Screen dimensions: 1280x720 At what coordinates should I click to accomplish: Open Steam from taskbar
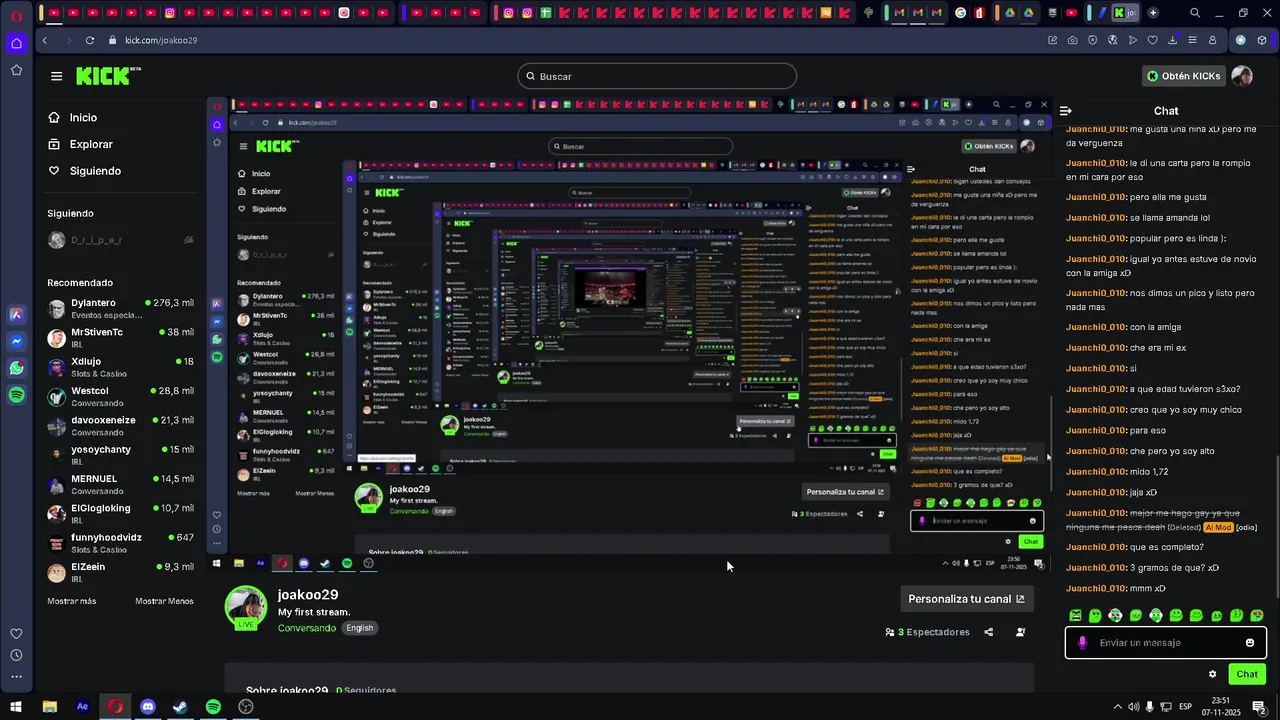tap(180, 707)
